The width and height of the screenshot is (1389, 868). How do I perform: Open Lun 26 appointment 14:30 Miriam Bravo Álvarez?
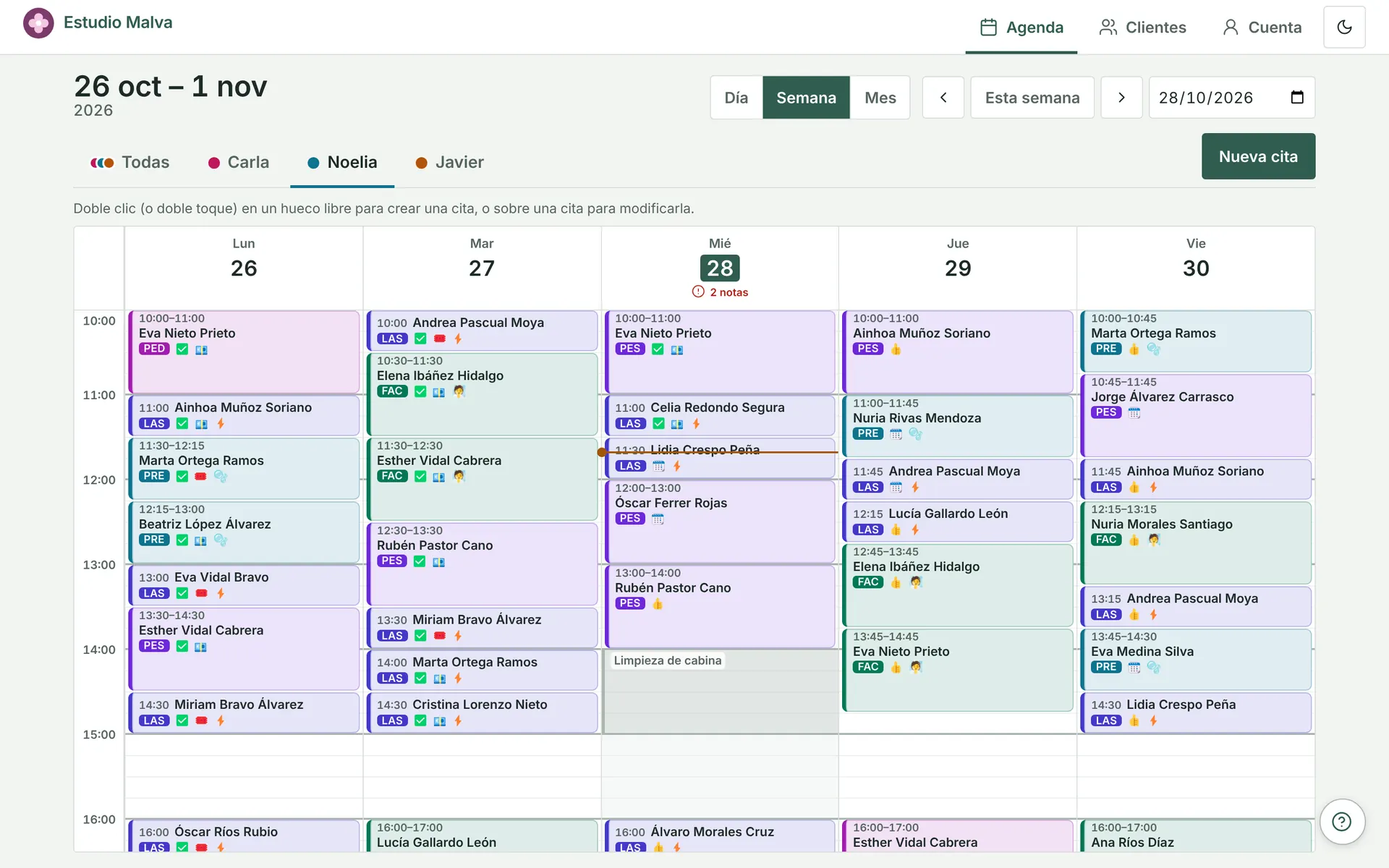click(244, 712)
